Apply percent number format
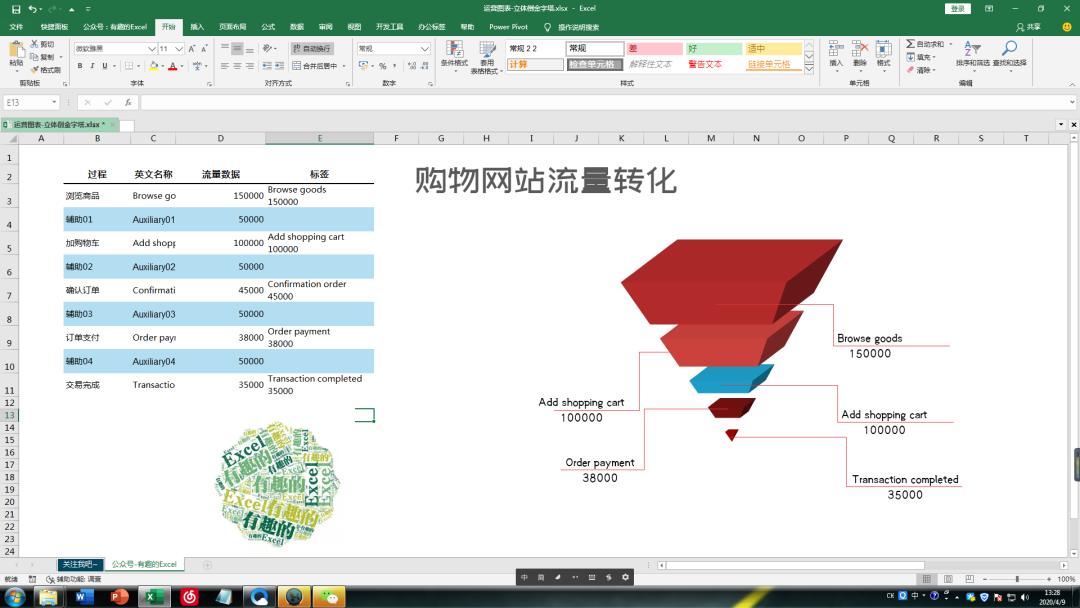 (x=382, y=65)
